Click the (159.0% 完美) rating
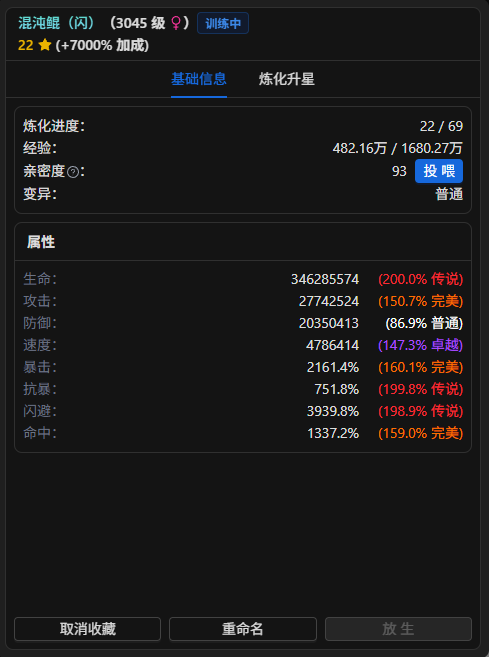This screenshot has width=489, height=657. pyautogui.click(x=420, y=433)
